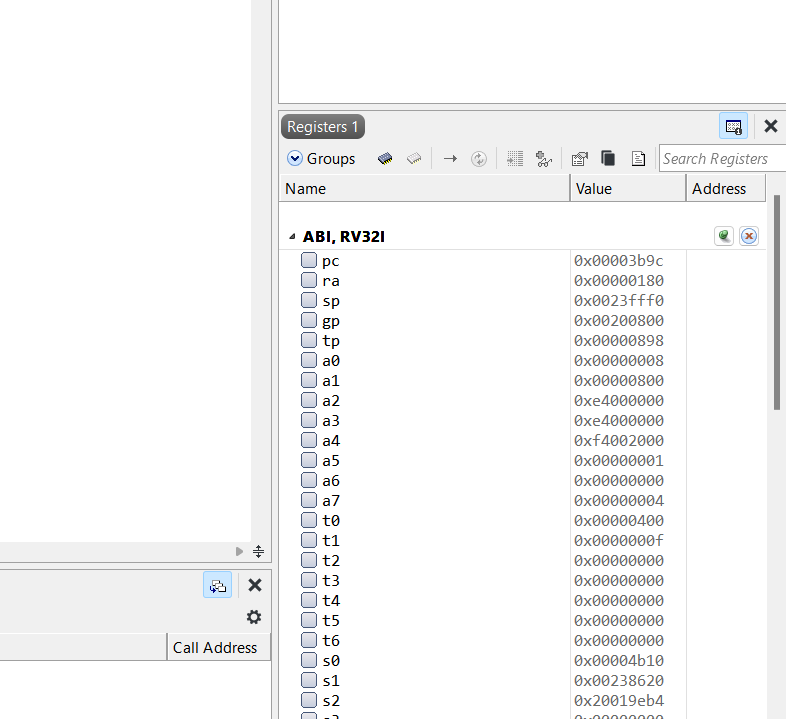Screen dimensions: 786x719
Task: Click the Address column header
Action: pos(725,189)
